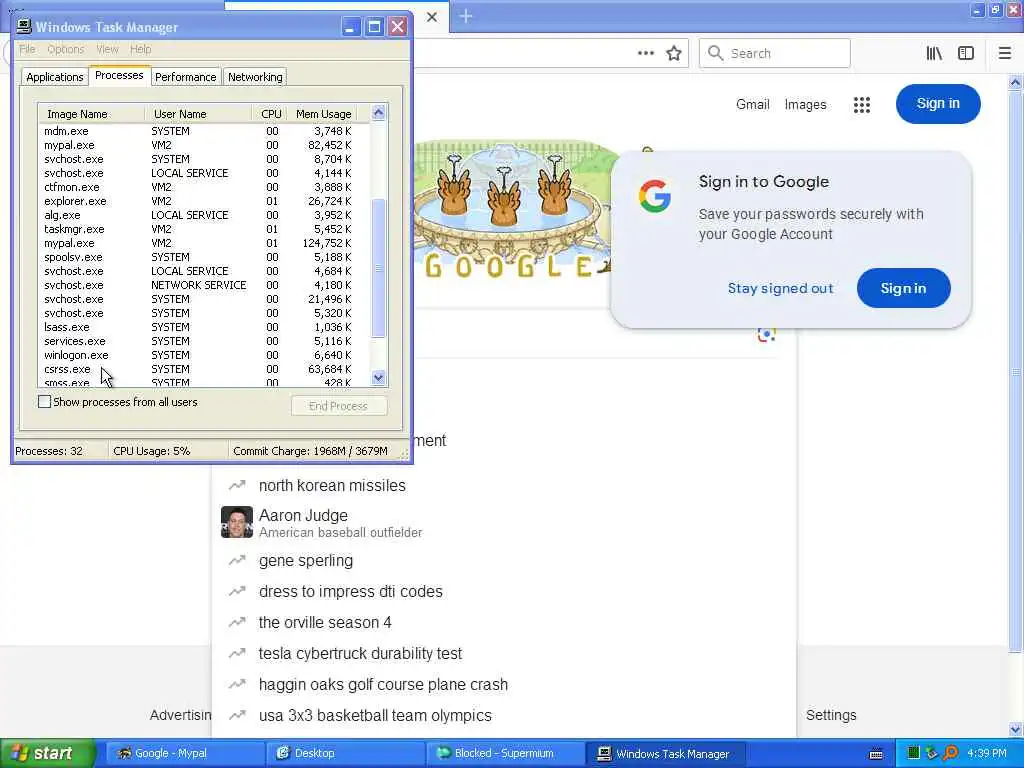The width and height of the screenshot is (1024, 768).
Task: Click the process list scroll down arrow
Action: click(x=378, y=377)
